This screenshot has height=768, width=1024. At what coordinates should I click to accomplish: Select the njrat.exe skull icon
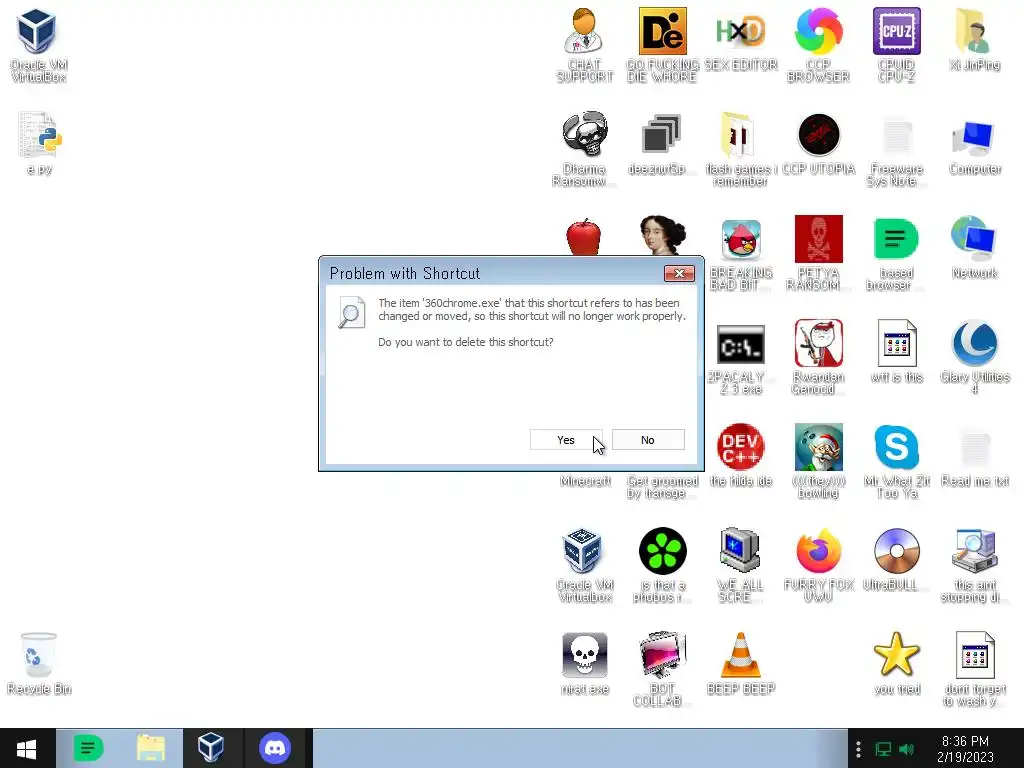[x=584, y=664]
